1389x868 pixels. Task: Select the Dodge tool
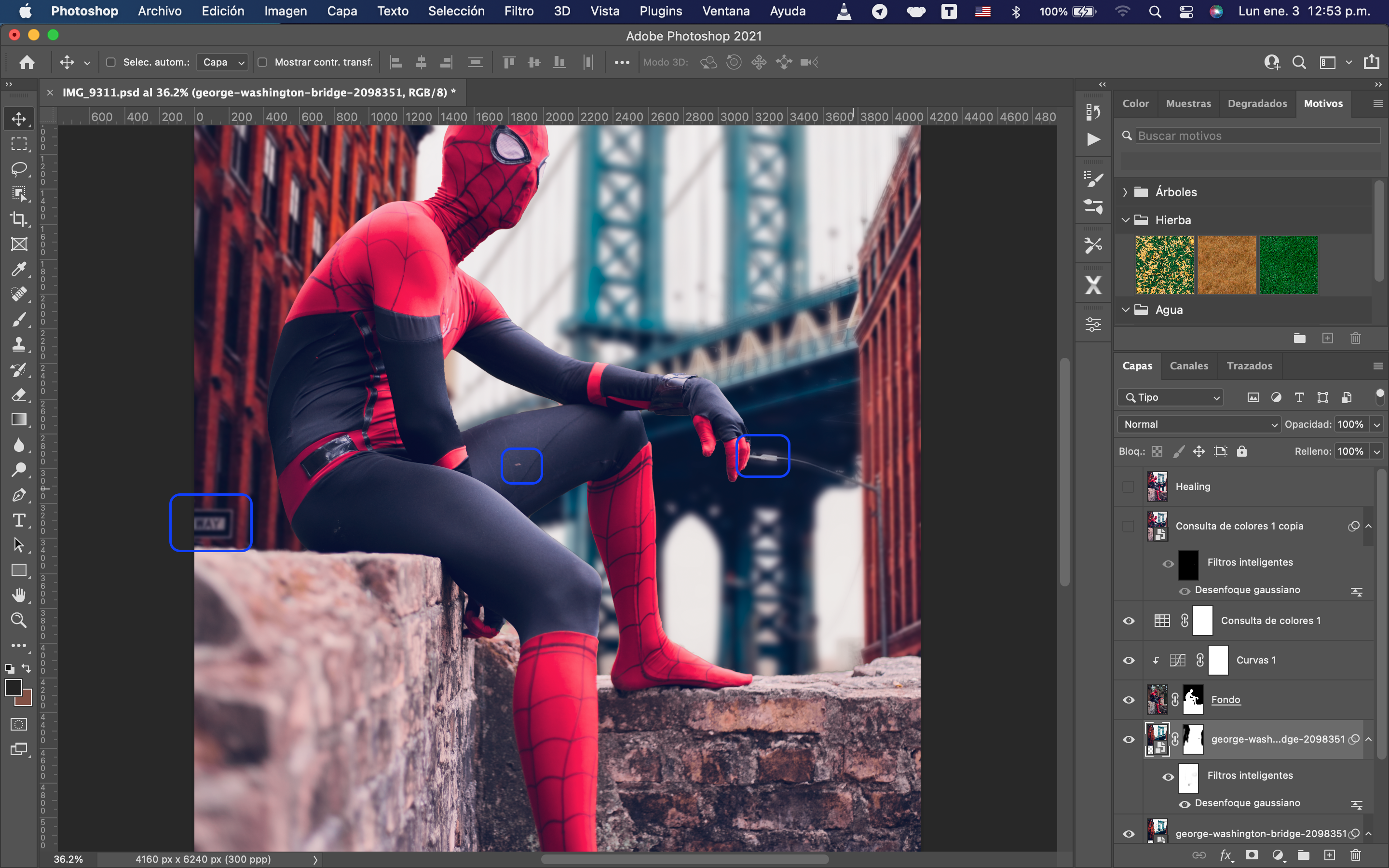pos(19,470)
